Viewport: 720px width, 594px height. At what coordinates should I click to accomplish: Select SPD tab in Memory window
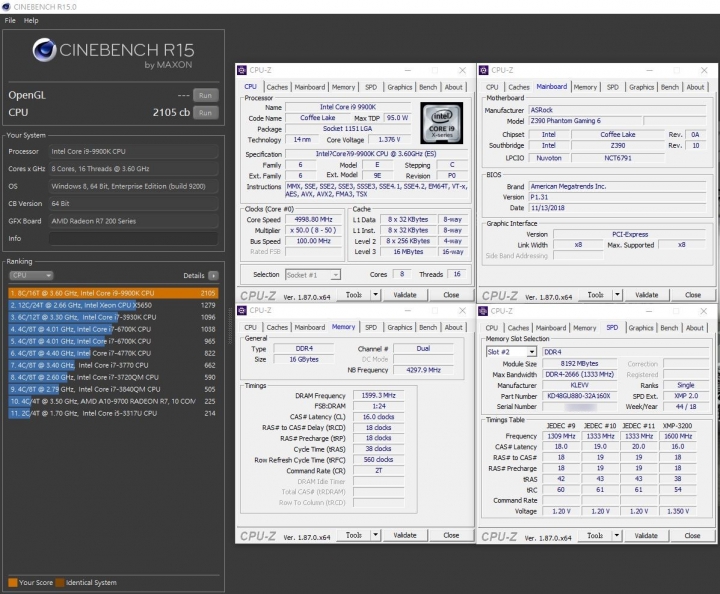[x=371, y=327]
